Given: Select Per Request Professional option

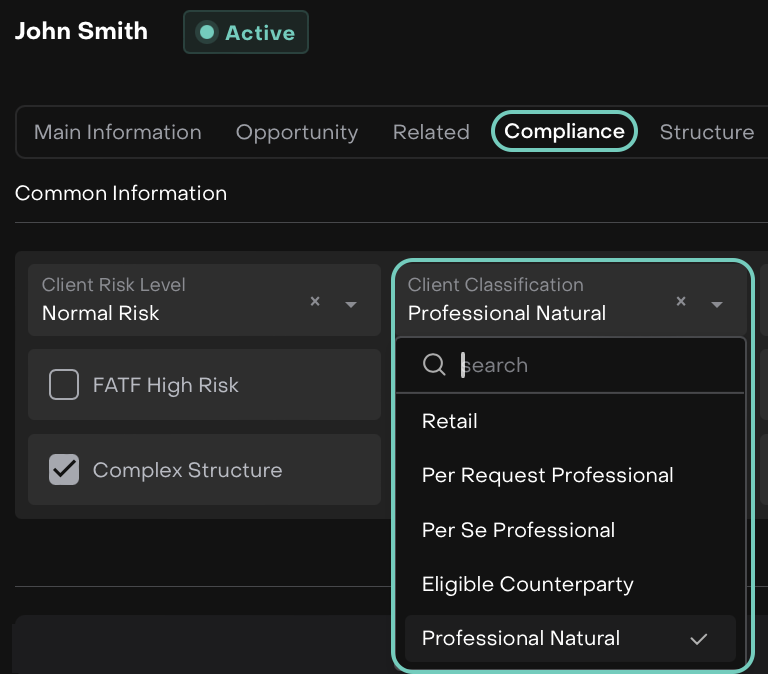Looking at the screenshot, I should point(547,476).
